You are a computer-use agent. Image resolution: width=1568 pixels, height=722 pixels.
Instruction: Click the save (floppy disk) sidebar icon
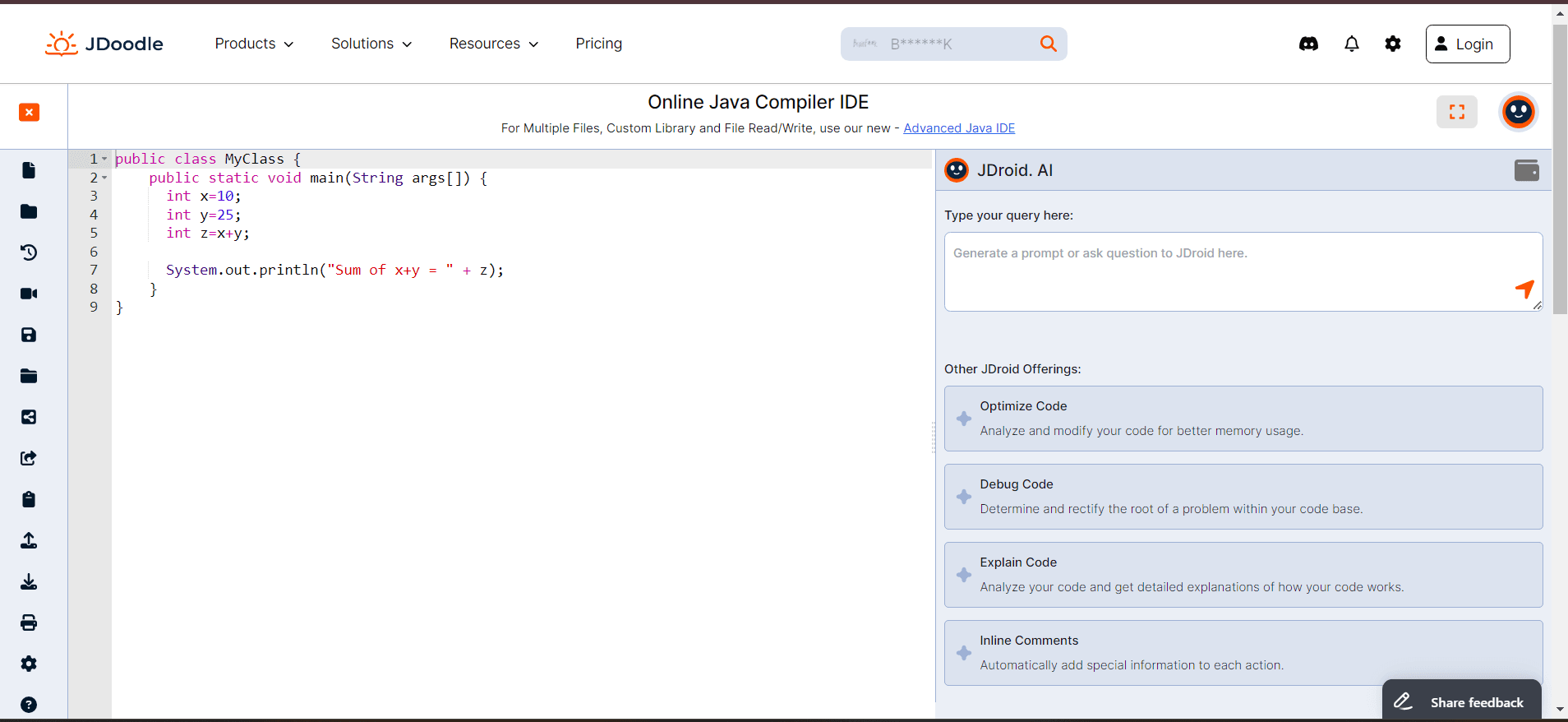29,335
